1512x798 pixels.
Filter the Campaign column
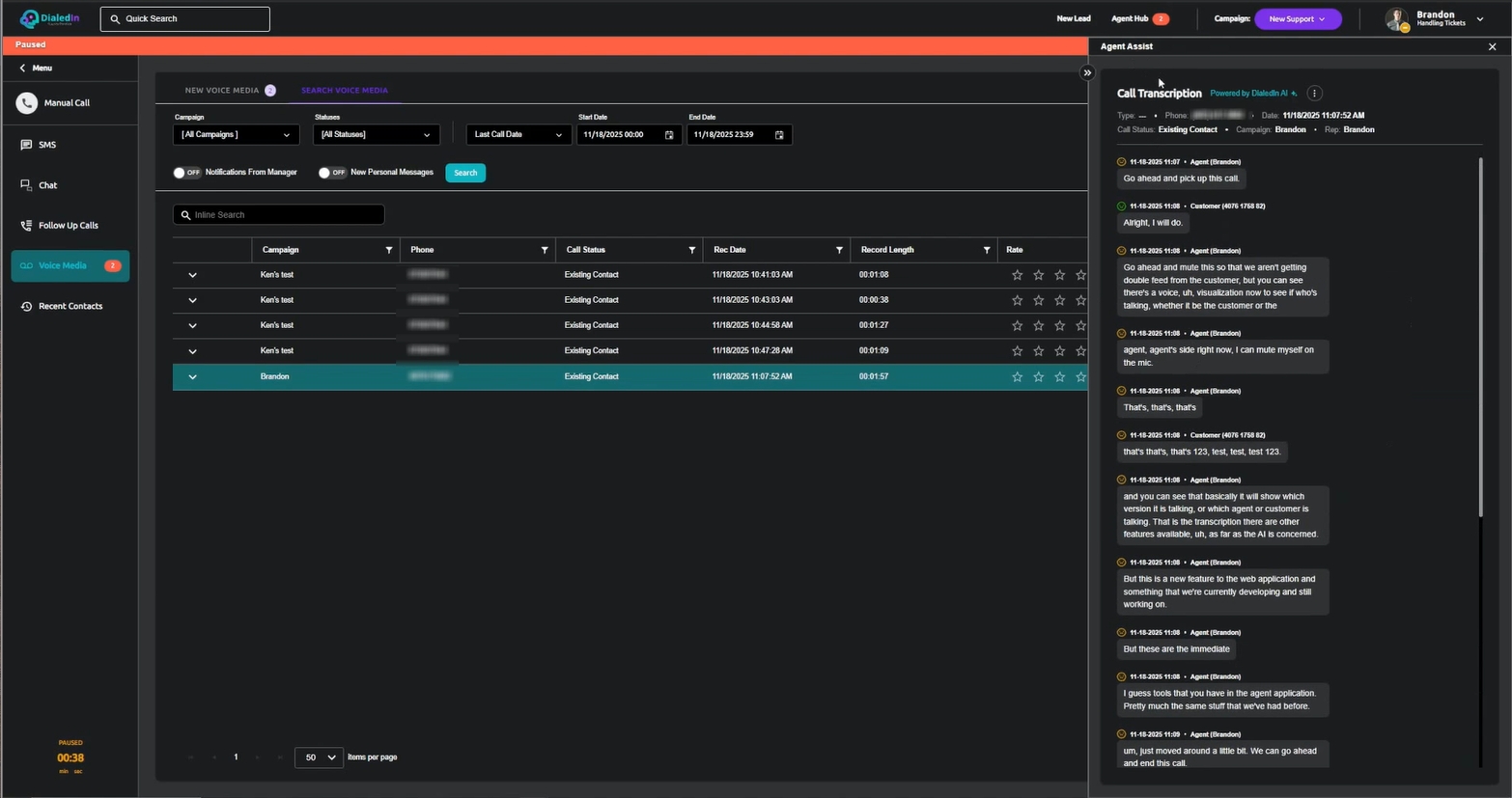(x=389, y=250)
